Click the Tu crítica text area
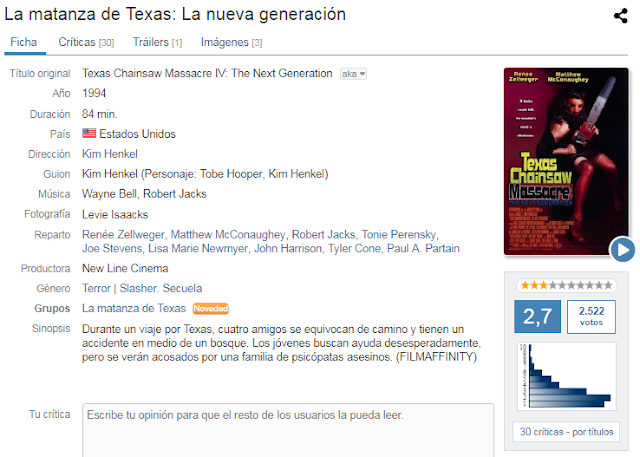This screenshot has height=457, width=640. (x=288, y=430)
